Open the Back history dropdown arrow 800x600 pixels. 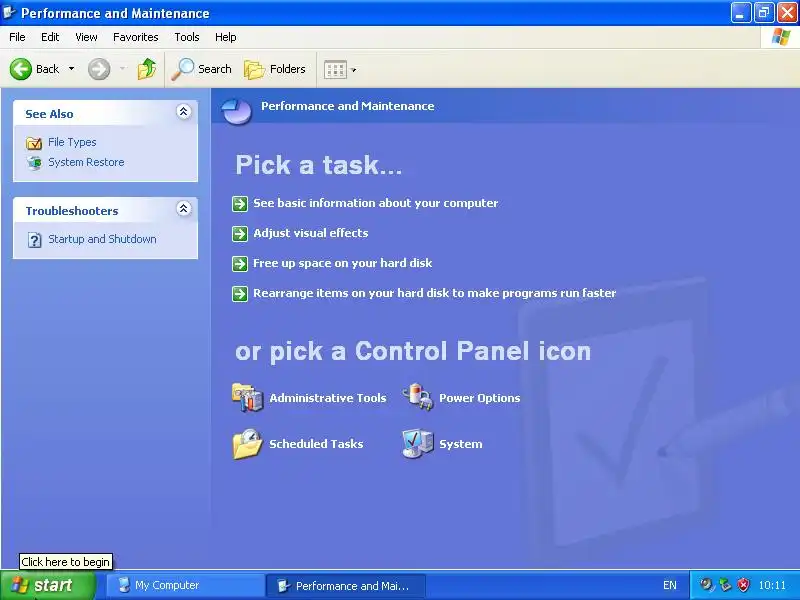[x=71, y=69]
